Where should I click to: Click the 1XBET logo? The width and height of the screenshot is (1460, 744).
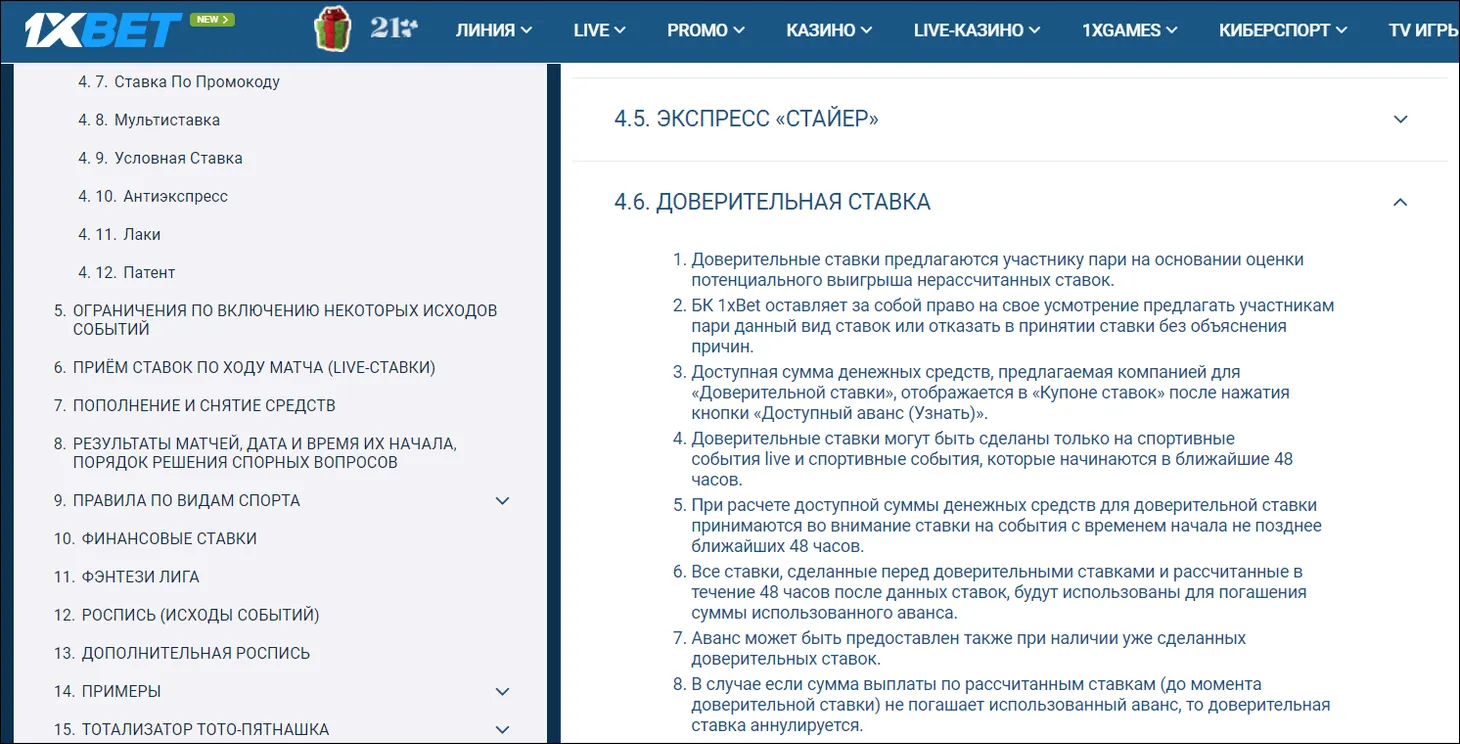click(103, 30)
